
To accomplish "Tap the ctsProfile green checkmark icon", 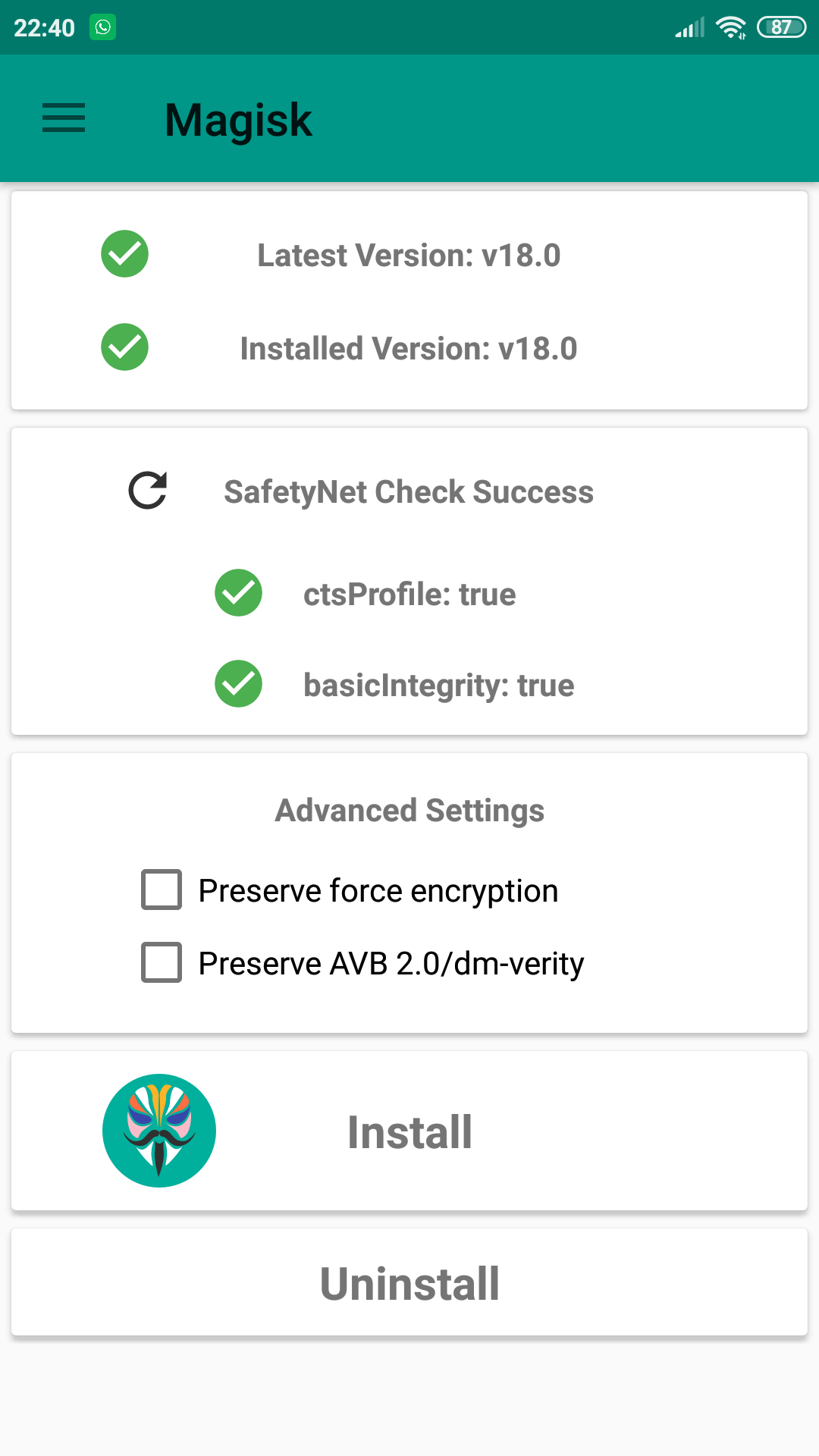I will (x=238, y=593).
